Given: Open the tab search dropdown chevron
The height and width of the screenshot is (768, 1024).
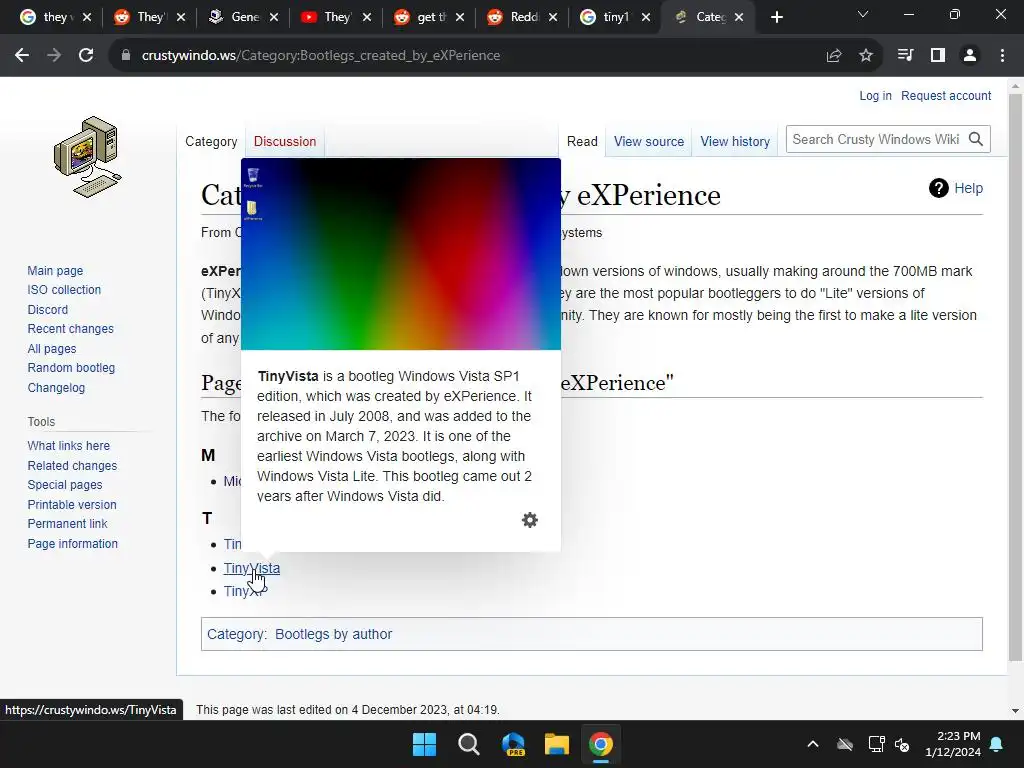Looking at the screenshot, I should pos(863,14).
